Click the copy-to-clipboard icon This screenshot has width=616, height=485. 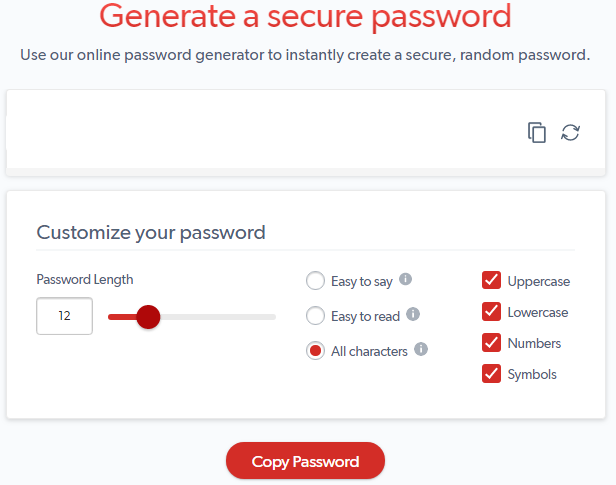(x=537, y=132)
